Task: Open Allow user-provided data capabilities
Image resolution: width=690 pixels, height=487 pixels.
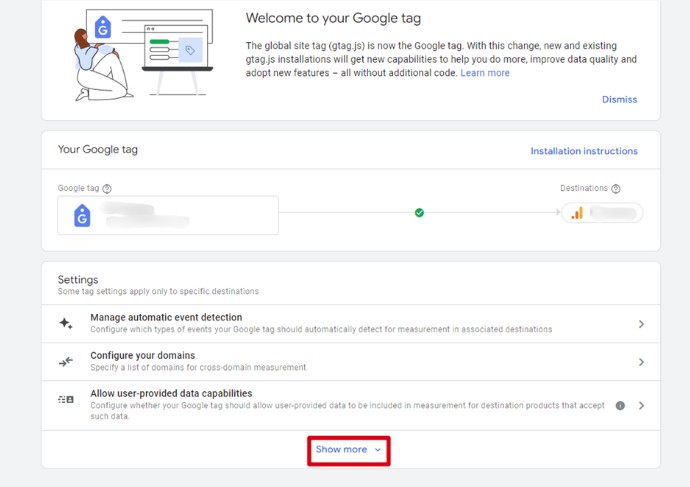Action: (351, 405)
